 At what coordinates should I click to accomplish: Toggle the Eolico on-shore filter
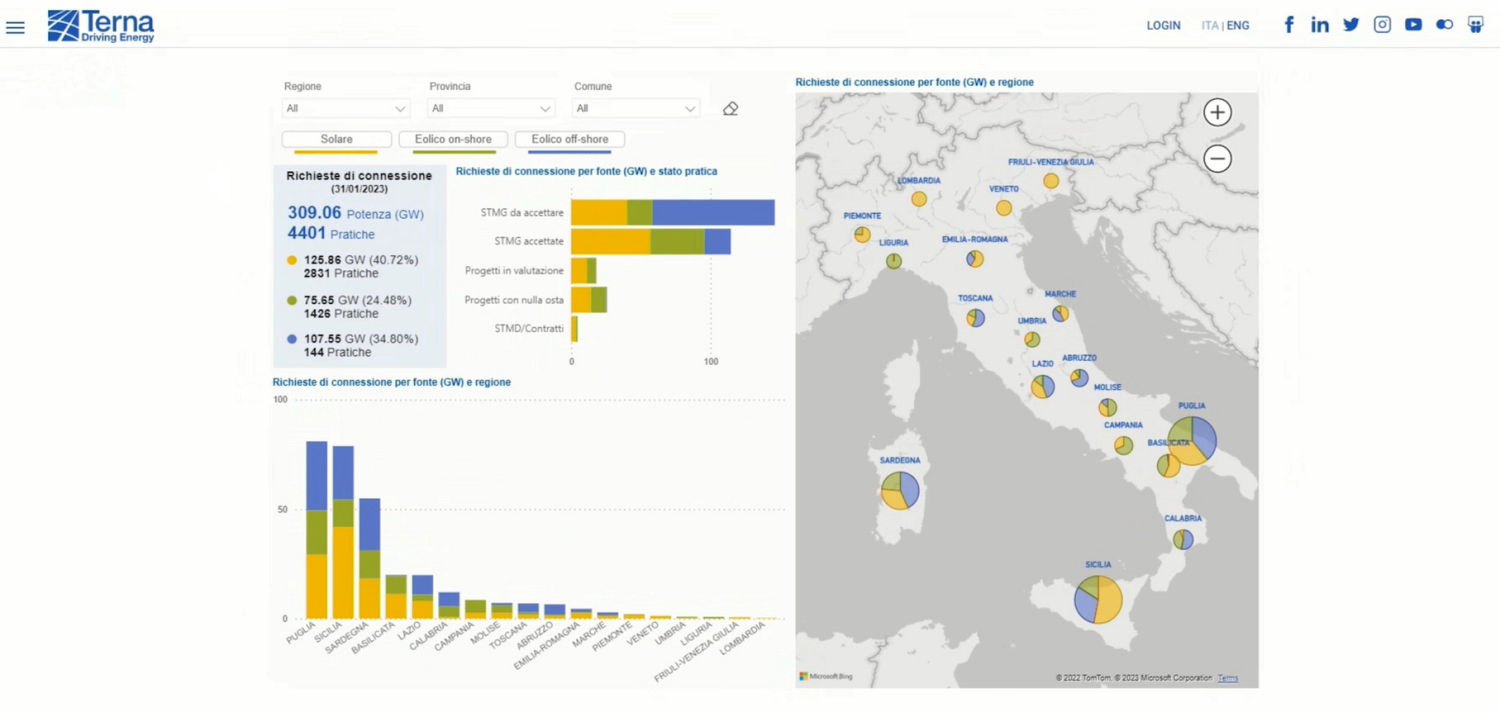coord(453,139)
